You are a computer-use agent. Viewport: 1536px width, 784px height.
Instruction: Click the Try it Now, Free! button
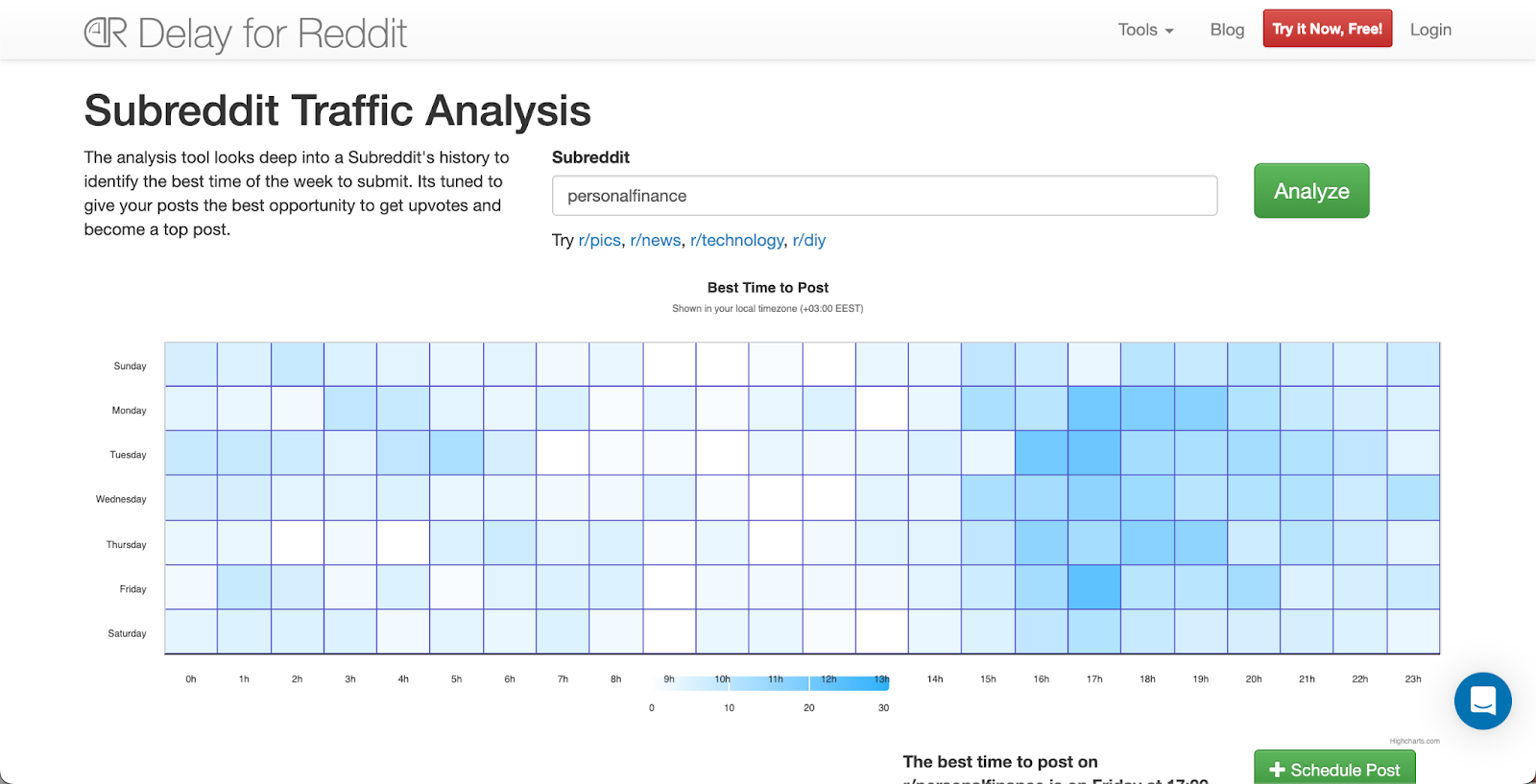click(x=1327, y=29)
